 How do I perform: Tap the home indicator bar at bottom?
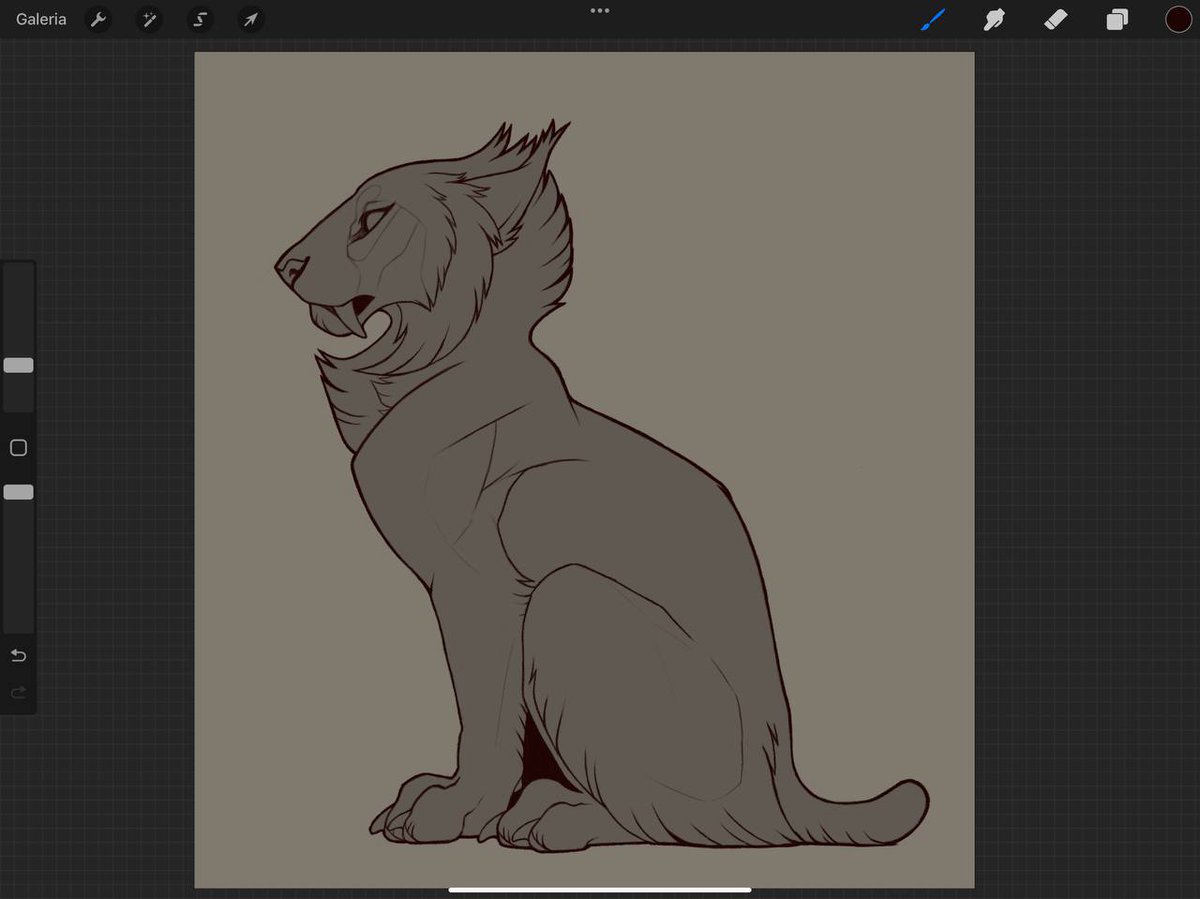click(600, 889)
